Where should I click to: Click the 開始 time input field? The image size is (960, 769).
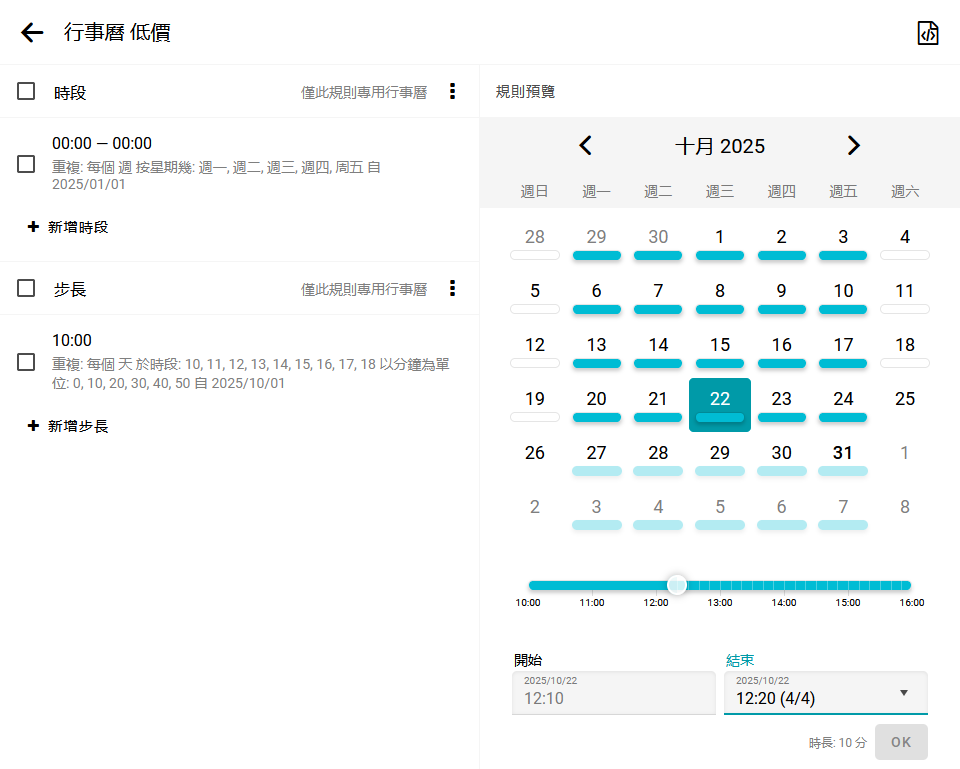pos(585,693)
